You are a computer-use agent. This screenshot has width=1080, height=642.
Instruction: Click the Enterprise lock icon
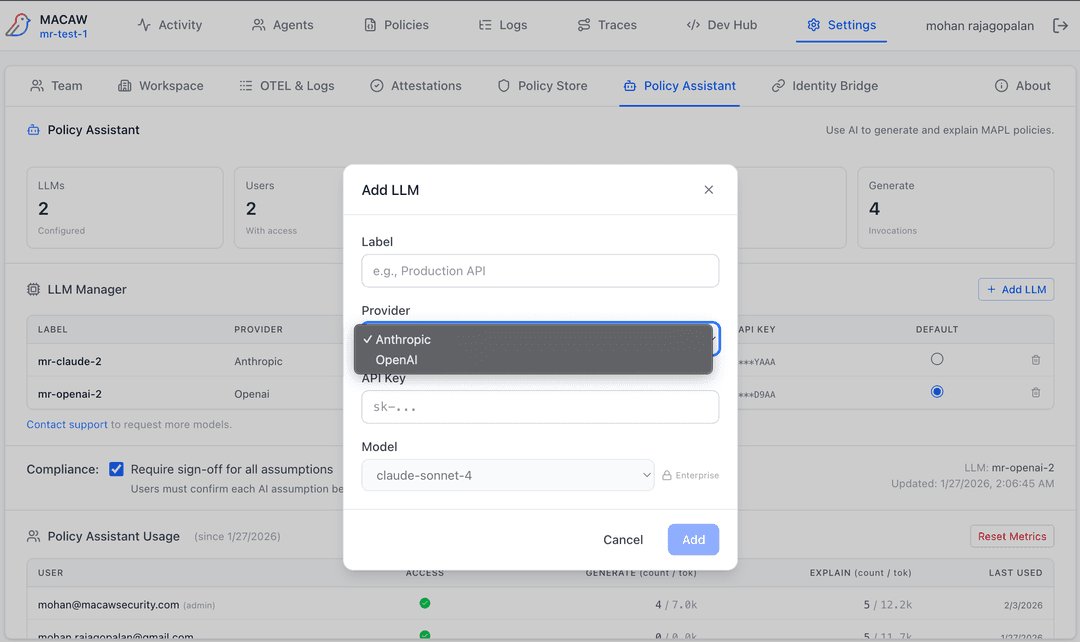(667, 476)
